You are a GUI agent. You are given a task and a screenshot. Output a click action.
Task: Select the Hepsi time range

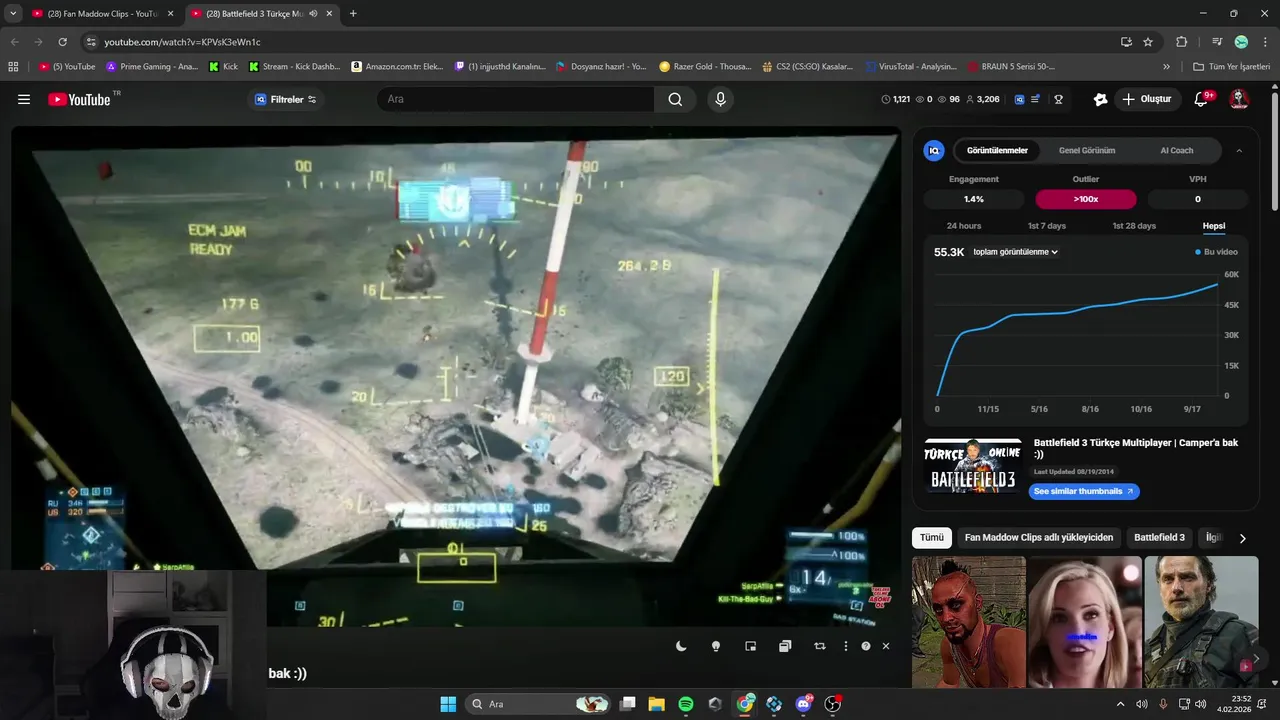[1214, 226]
